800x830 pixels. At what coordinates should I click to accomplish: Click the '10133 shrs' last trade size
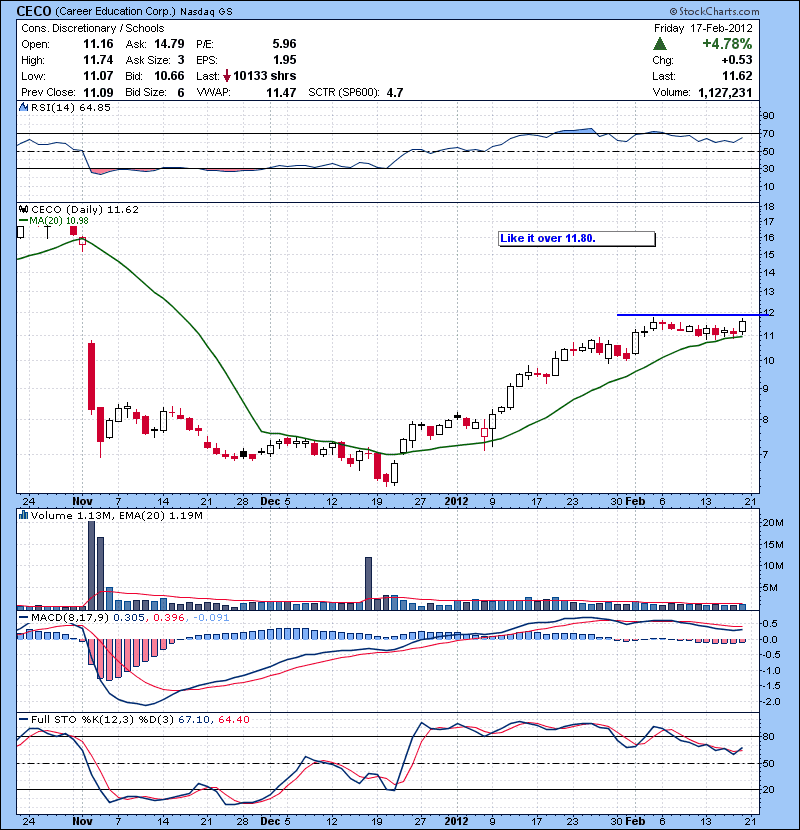265,76
